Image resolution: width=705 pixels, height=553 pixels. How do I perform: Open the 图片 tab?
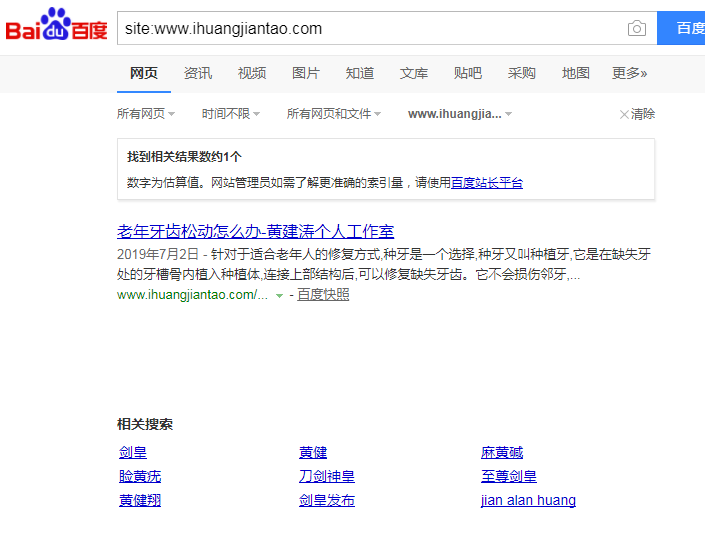point(306,73)
